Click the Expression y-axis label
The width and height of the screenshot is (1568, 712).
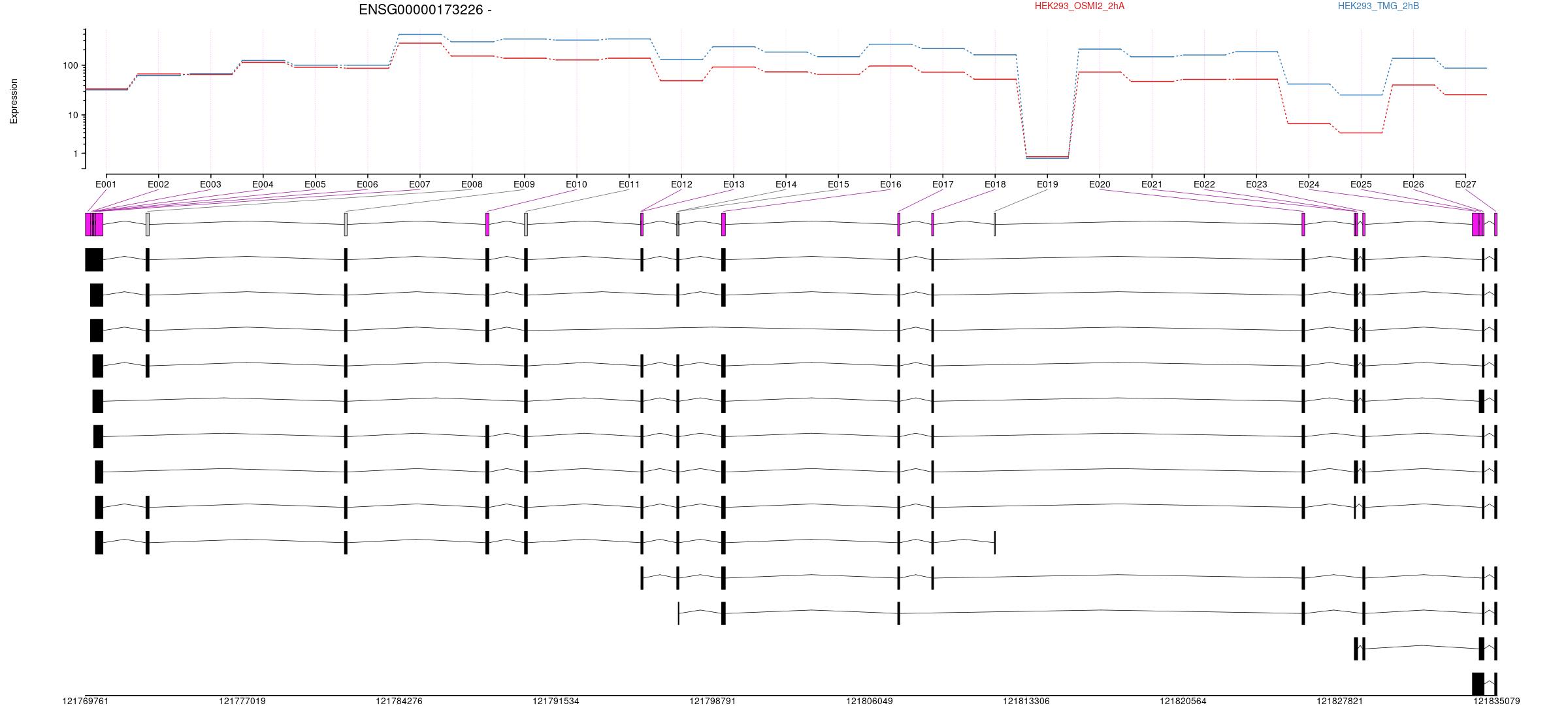pos(14,101)
